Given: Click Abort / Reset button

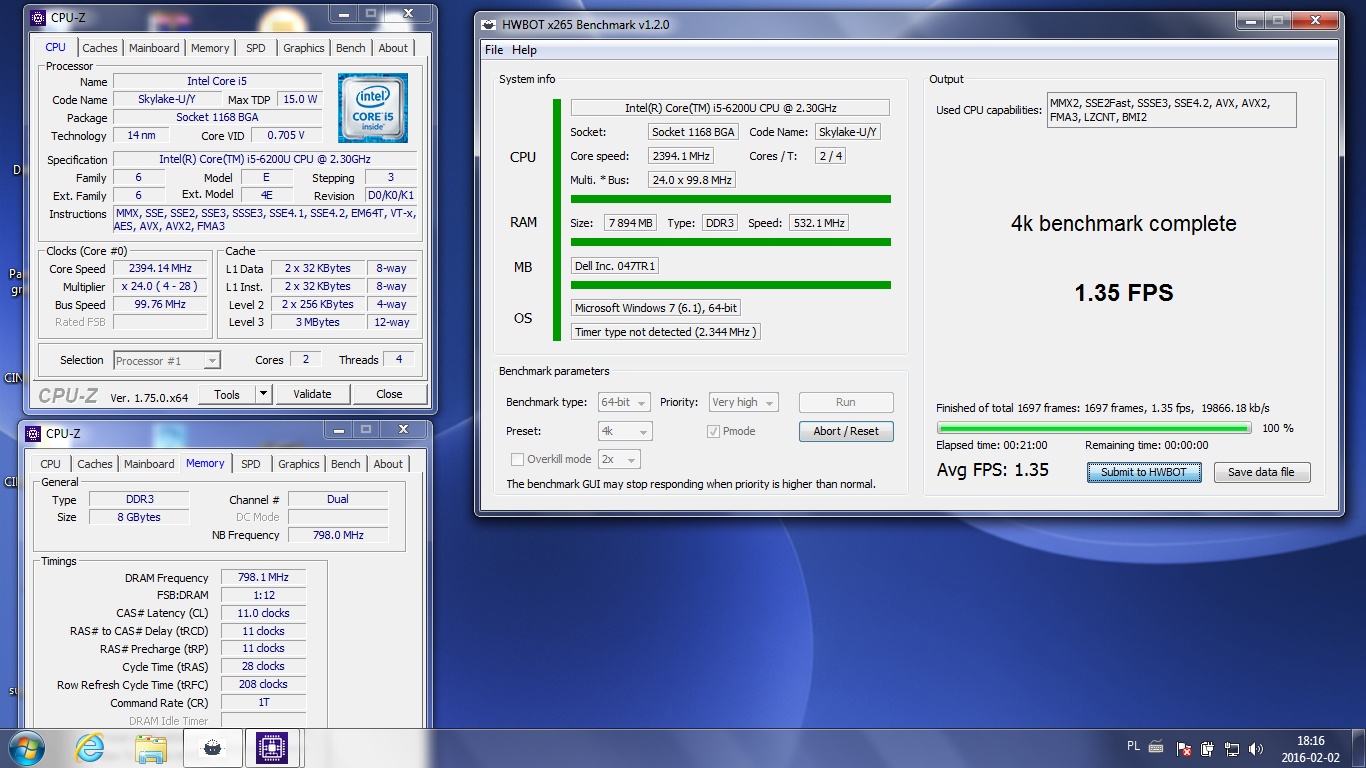Looking at the screenshot, I should pyautogui.click(x=846, y=431).
